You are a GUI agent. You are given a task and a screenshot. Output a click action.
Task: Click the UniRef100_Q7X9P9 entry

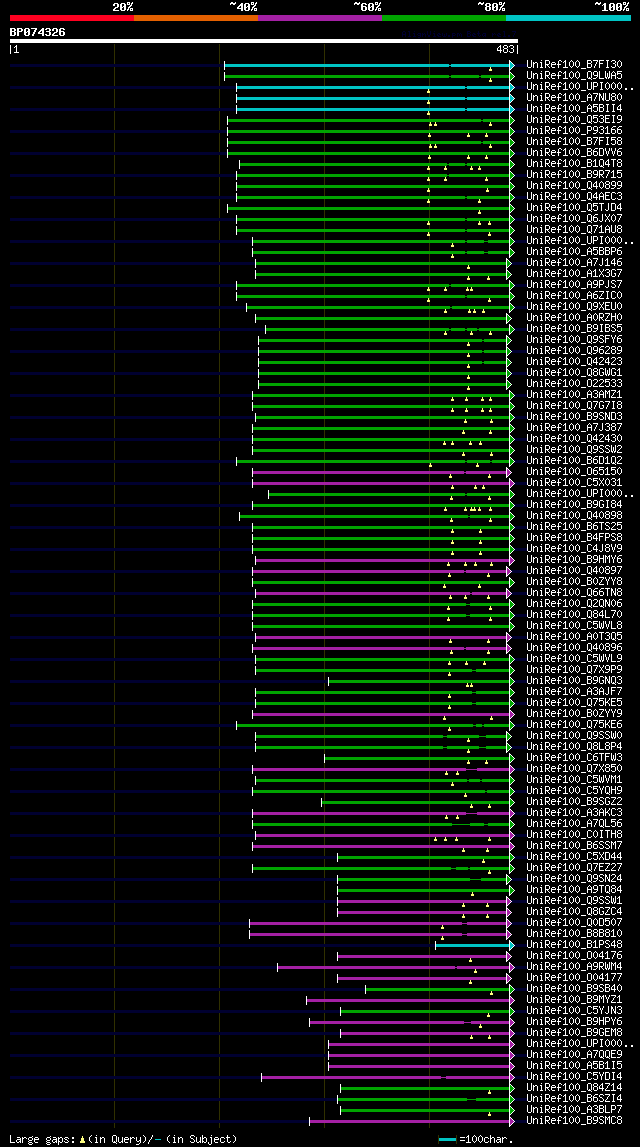click(x=574, y=669)
